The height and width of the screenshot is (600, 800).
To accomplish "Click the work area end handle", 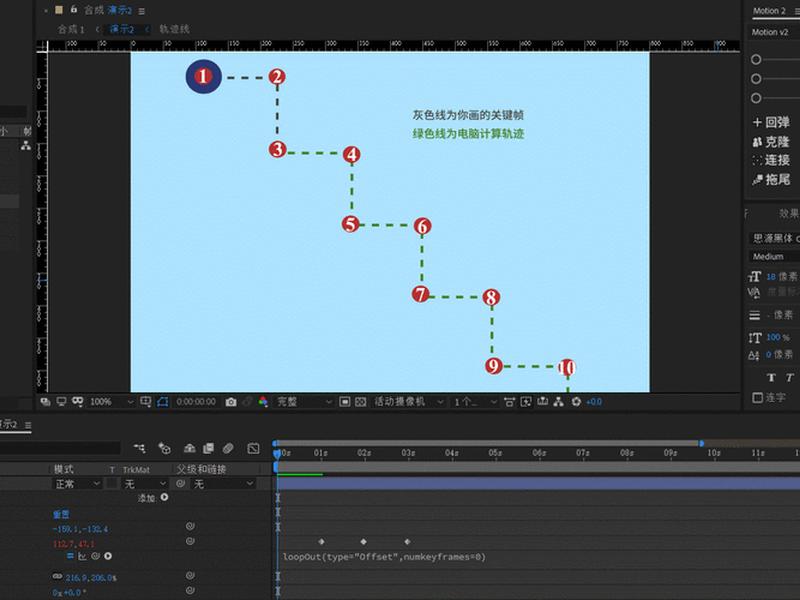I will coord(702,443).
